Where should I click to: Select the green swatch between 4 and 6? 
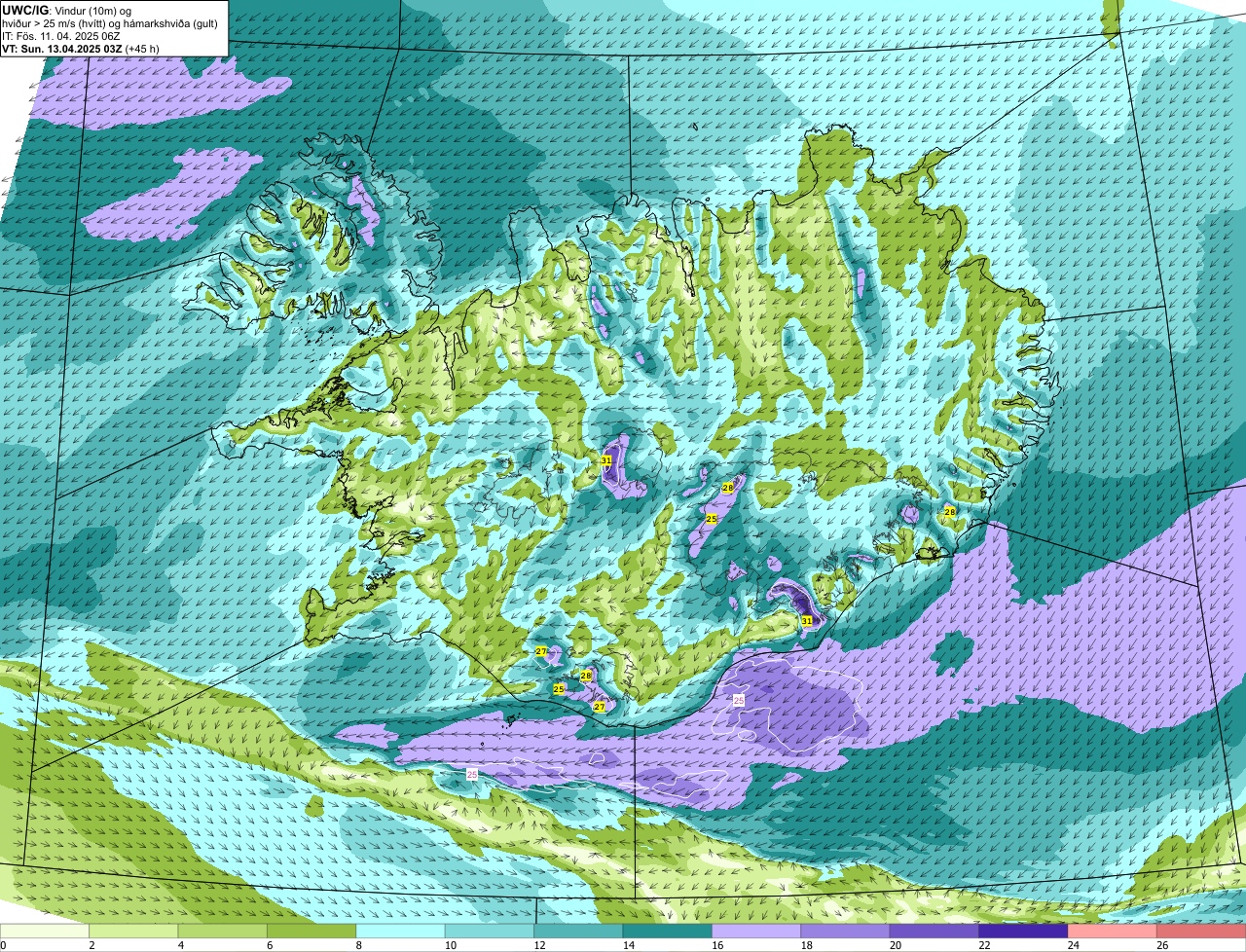(224, 932)
